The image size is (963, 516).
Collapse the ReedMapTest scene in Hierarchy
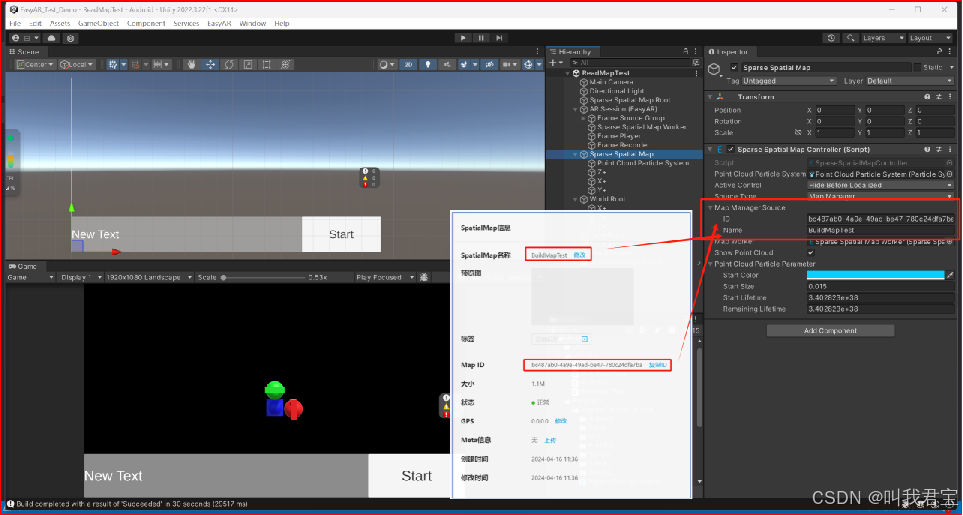click(x=568, y=73)
